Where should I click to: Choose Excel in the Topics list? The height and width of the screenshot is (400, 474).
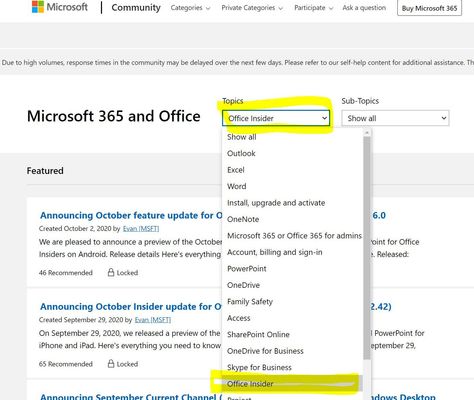click(x=292, y=170)
